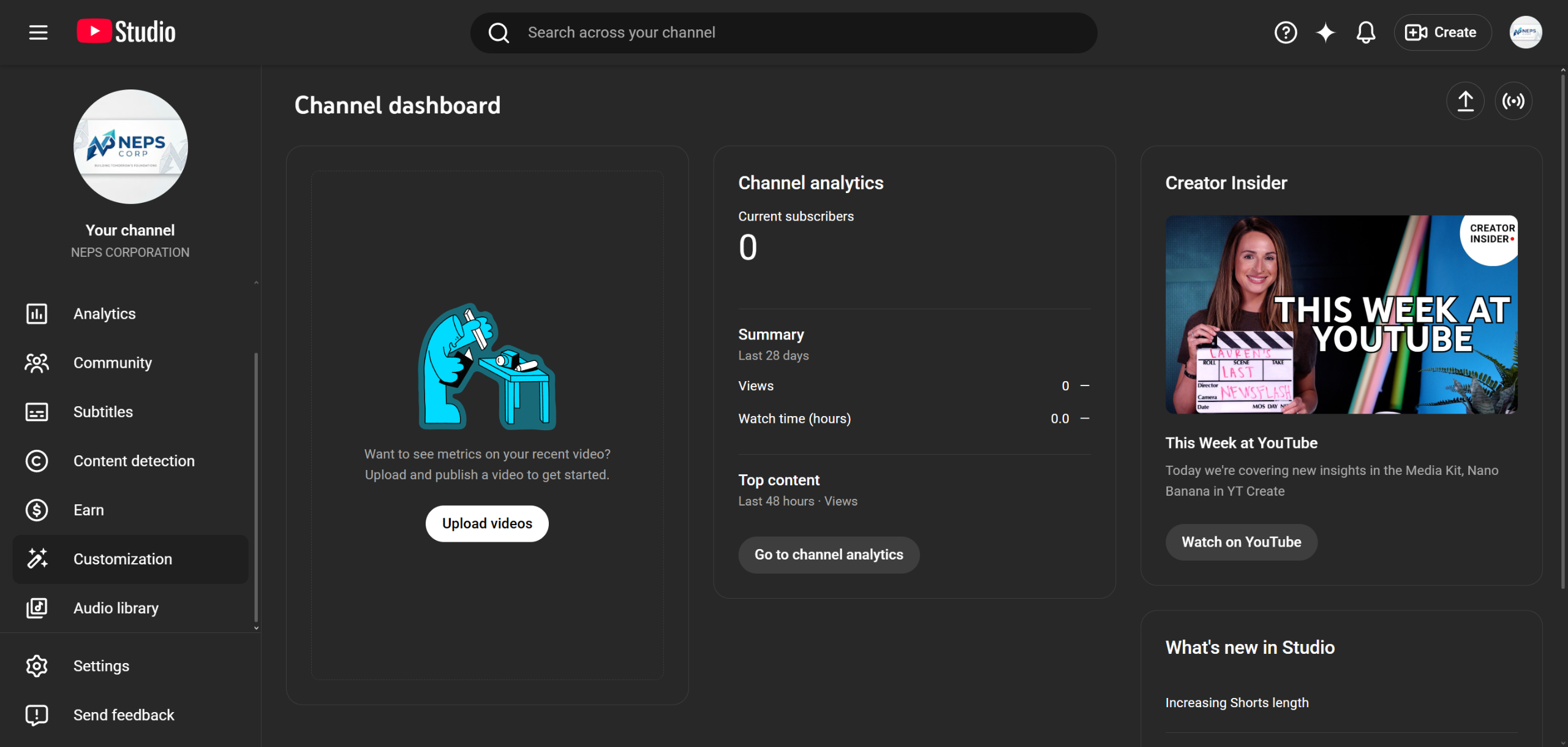The height and width of the screenshot is (747, 1568).
Task: Click the YouTube Studio logo
Action: (x=126, y=32)
